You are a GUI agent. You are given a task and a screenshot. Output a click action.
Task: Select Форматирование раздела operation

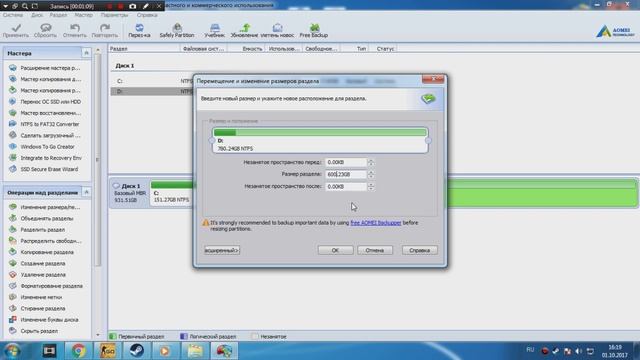[x=46, y=286]
